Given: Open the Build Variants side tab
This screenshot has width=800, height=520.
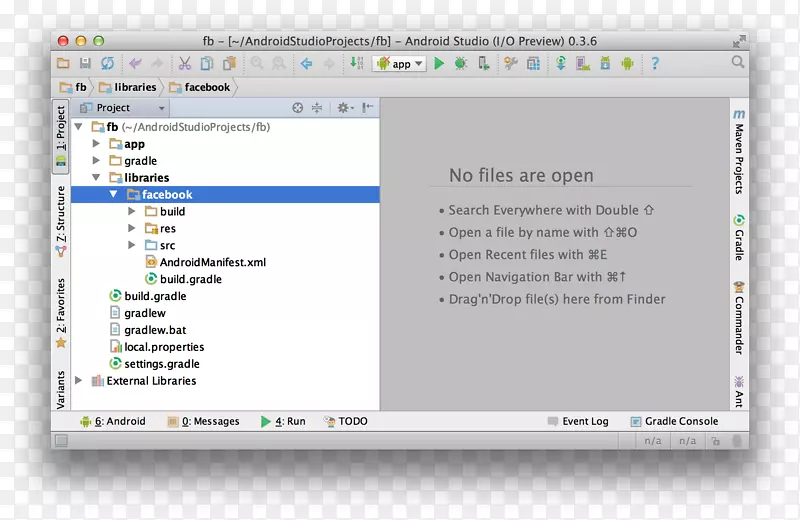Looking at the screenshot, I should tap(61, 389).
